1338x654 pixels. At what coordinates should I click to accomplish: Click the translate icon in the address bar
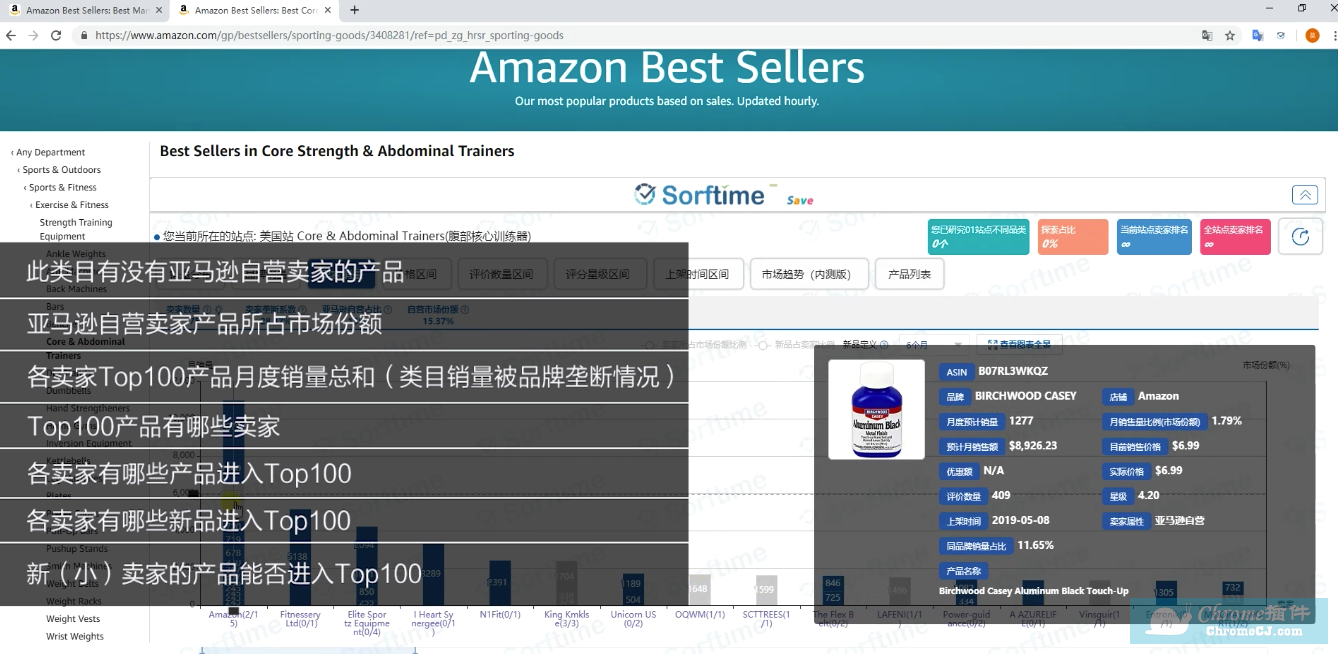tap(1207, 34)
